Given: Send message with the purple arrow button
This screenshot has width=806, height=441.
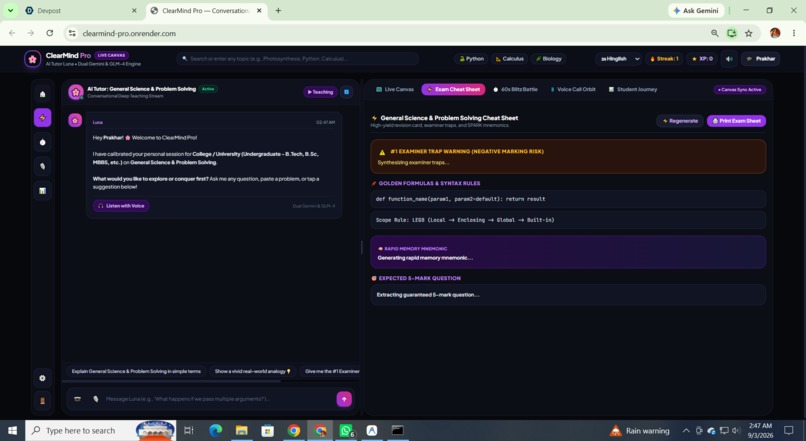Looking at the screenshot, I should pos(344,399).
